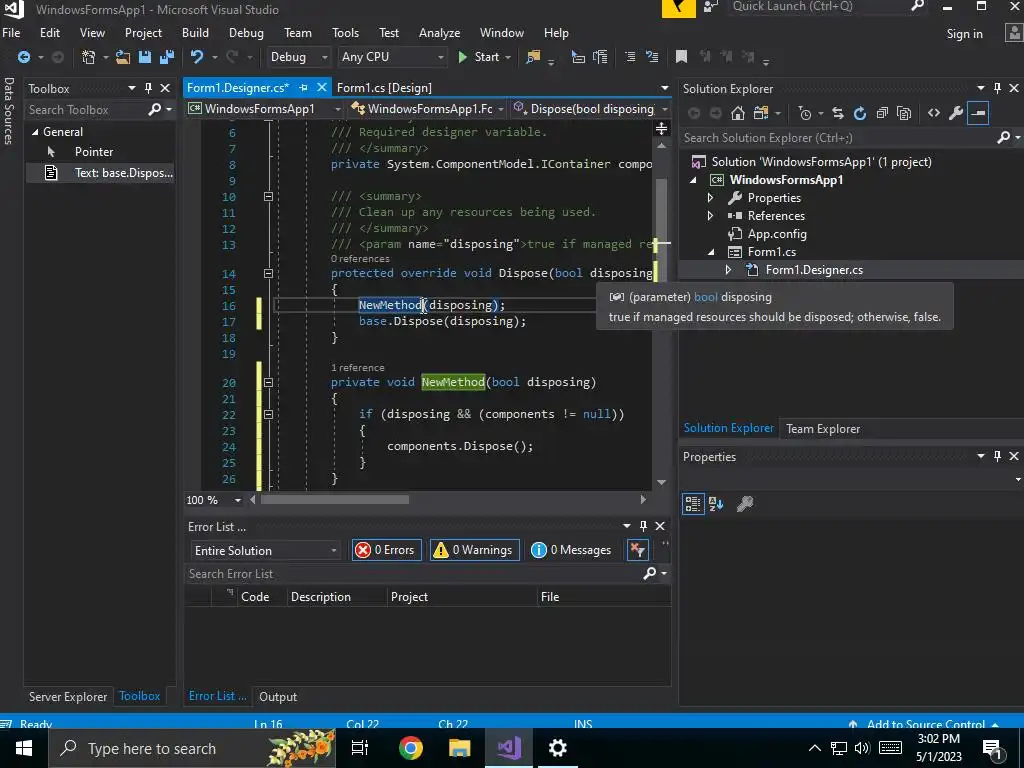Collapse the Form1.cs node in Solution Explorer
Screen dimensions: 1024x768
click(x=711, y=252)
